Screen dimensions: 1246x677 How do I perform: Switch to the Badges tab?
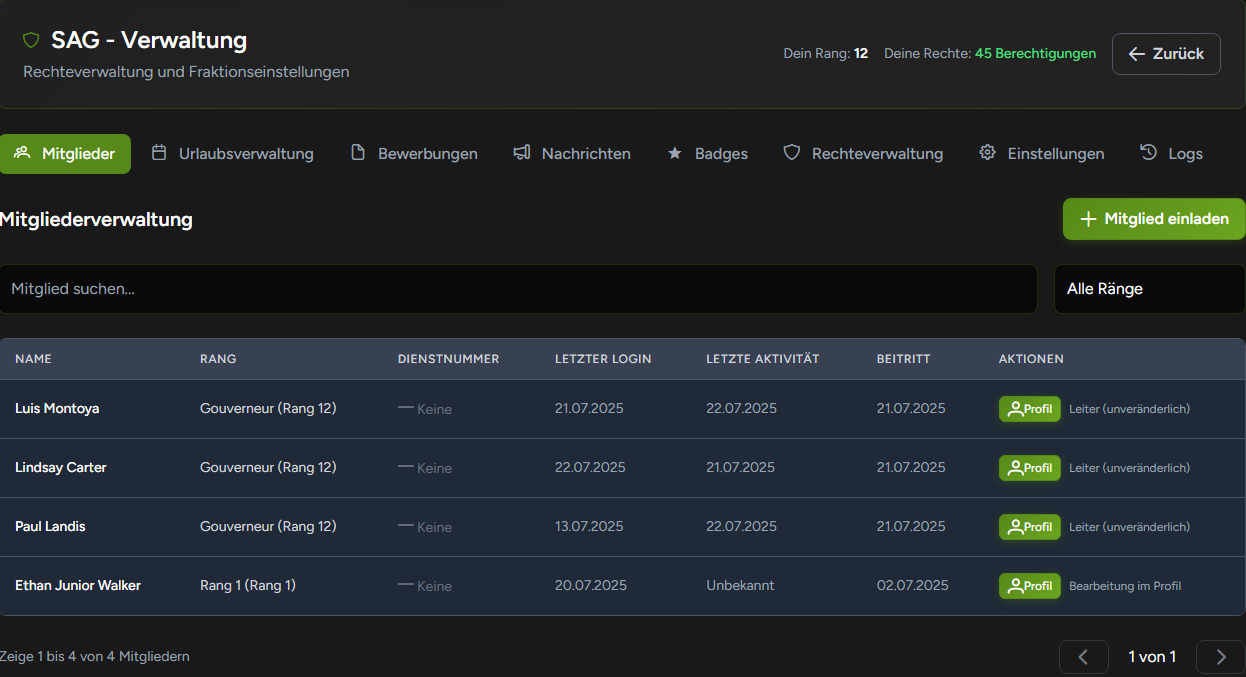point(708,154)
